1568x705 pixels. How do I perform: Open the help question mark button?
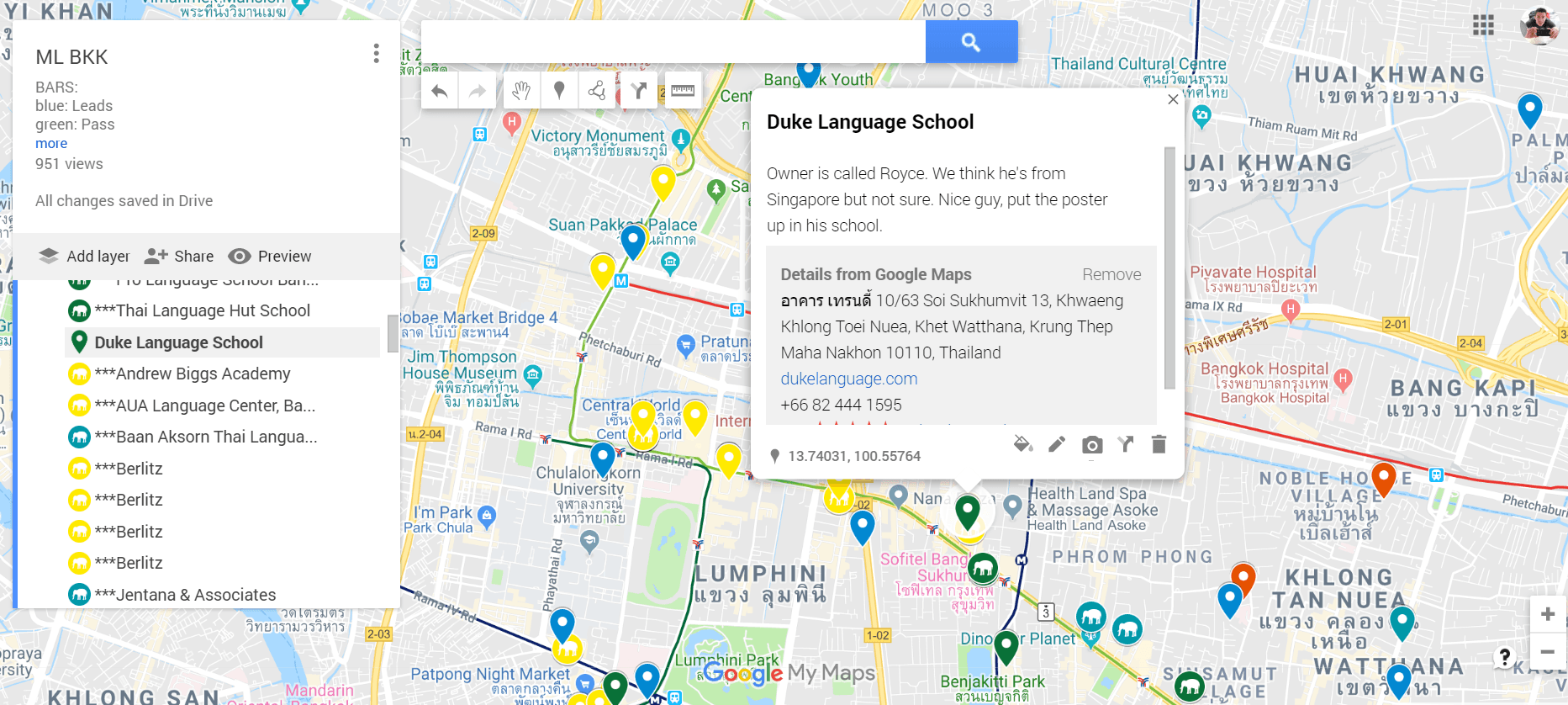coord(1505,656)
